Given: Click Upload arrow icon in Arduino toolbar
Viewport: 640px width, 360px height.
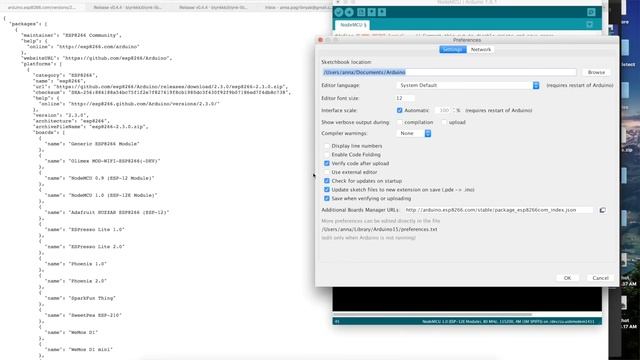Looking at the screenshot, I should [x=349, y=12].
